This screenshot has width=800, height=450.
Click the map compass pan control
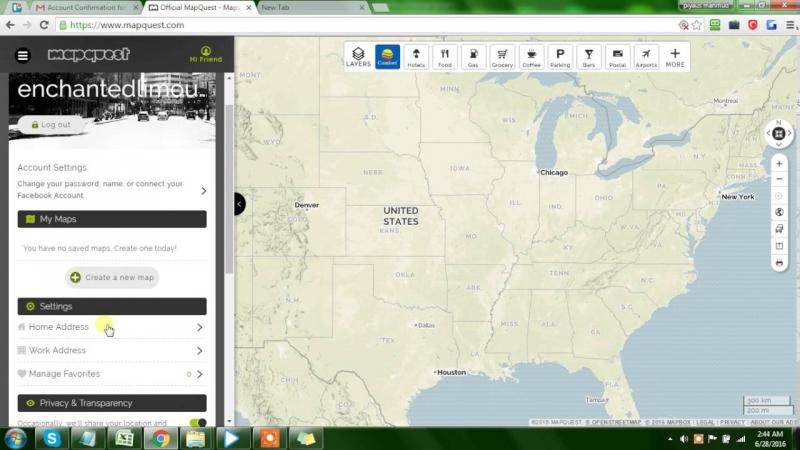[779, 134]
